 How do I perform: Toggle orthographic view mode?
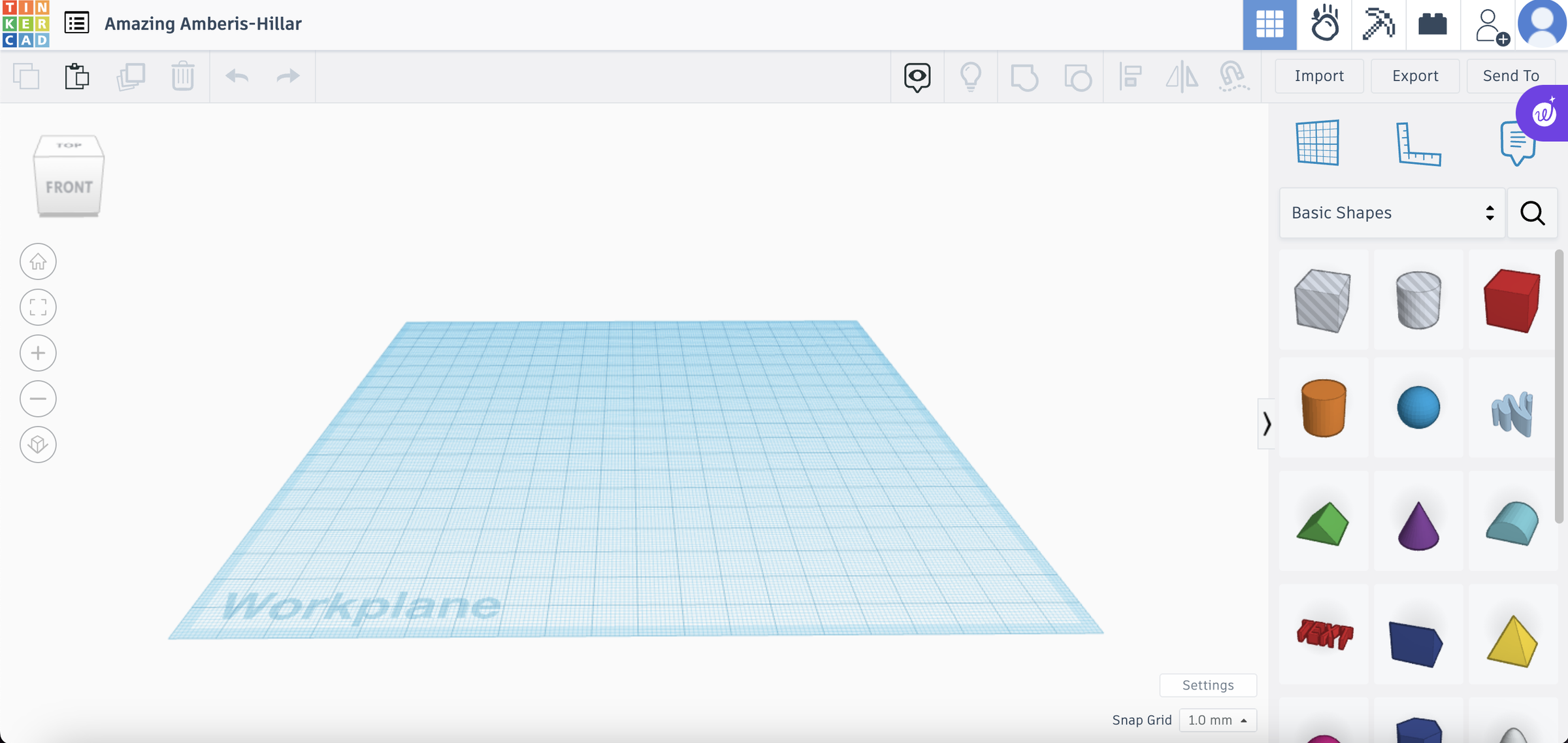point(38,444)
